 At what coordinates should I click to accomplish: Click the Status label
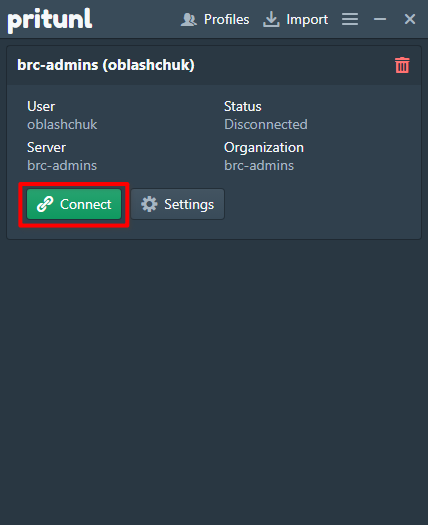coord(243,106)
